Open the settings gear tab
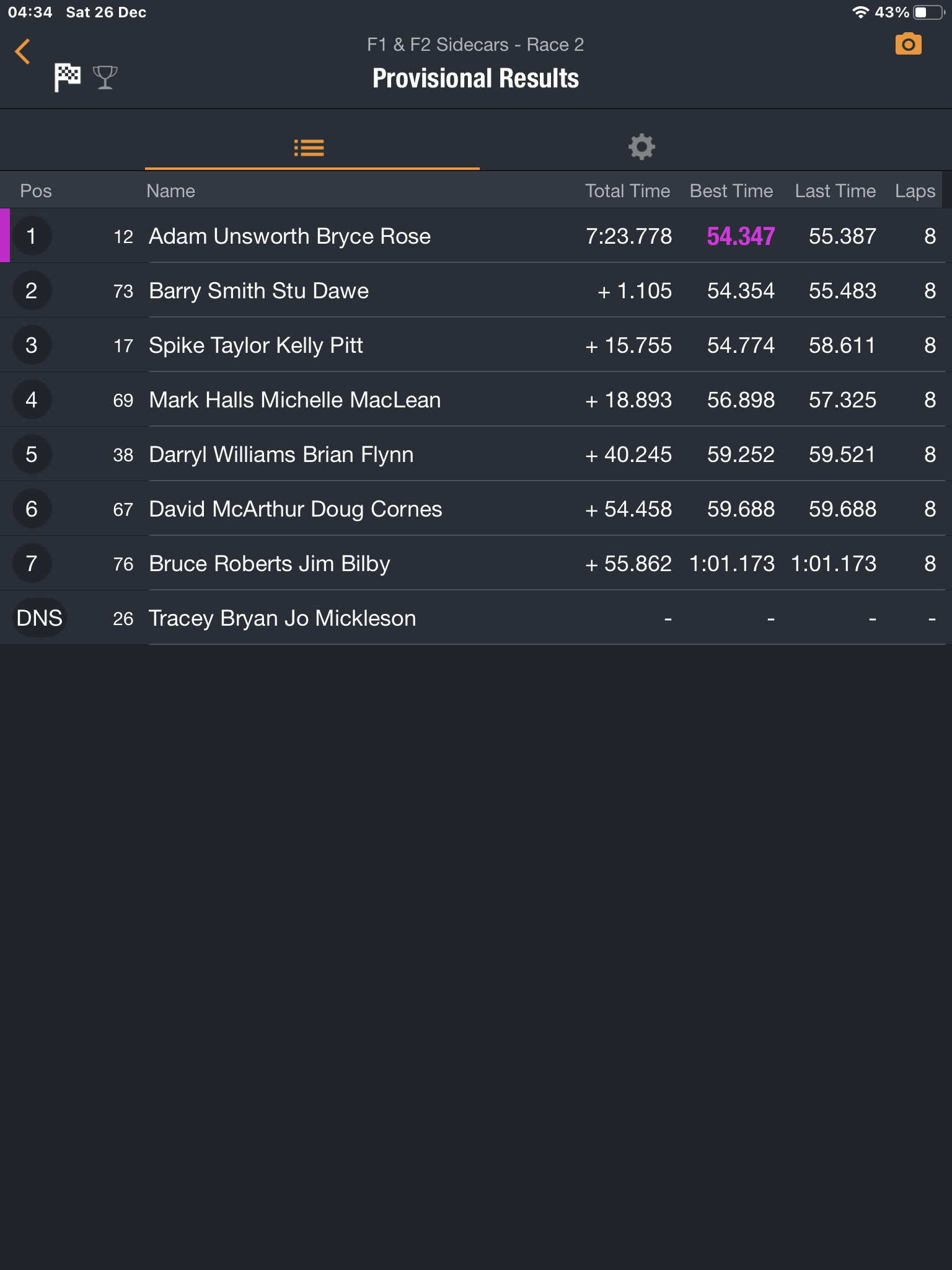The height and width of the screenshot is (1270, 952). (641, 148)
